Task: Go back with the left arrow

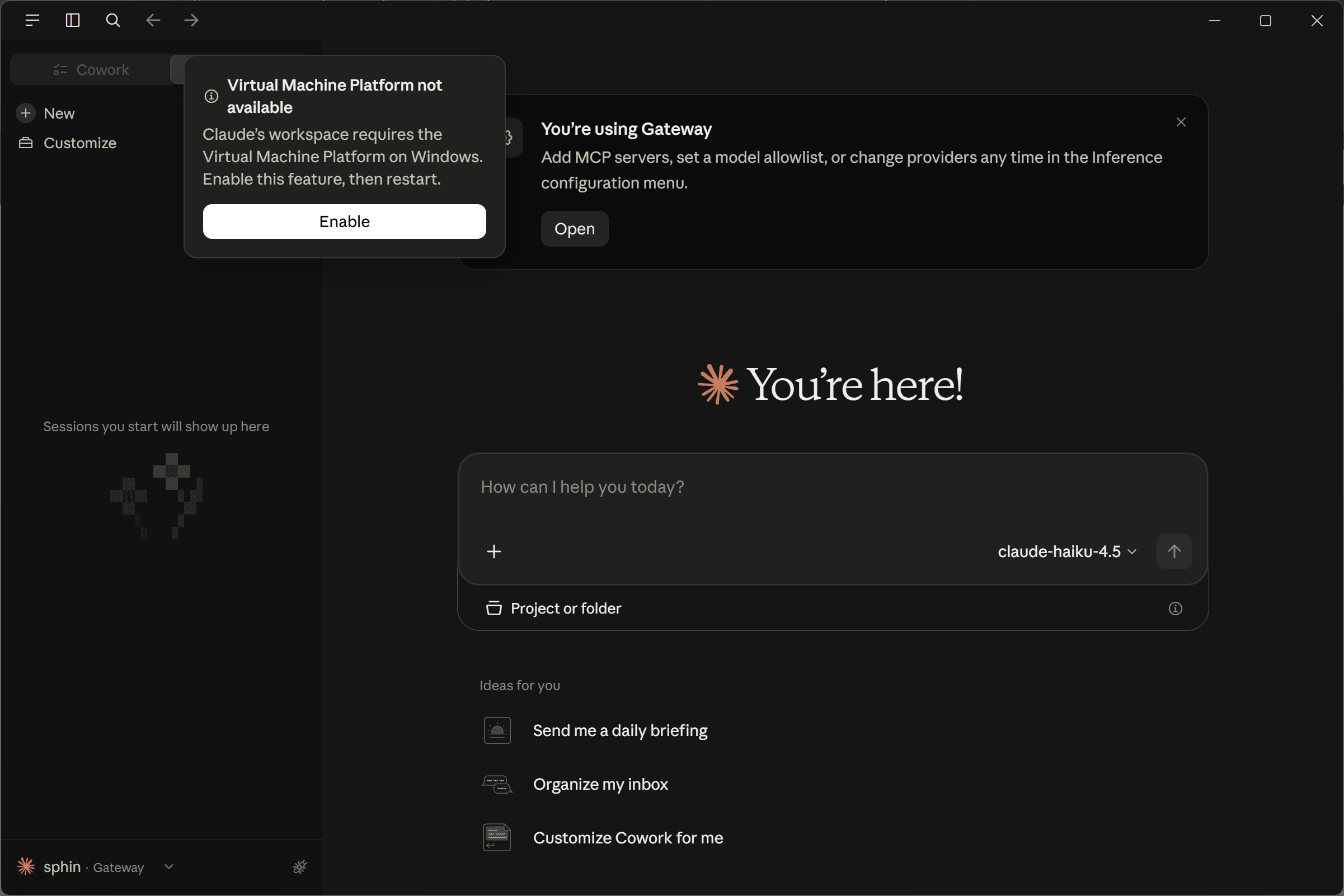Action: (x=153, y=21)
